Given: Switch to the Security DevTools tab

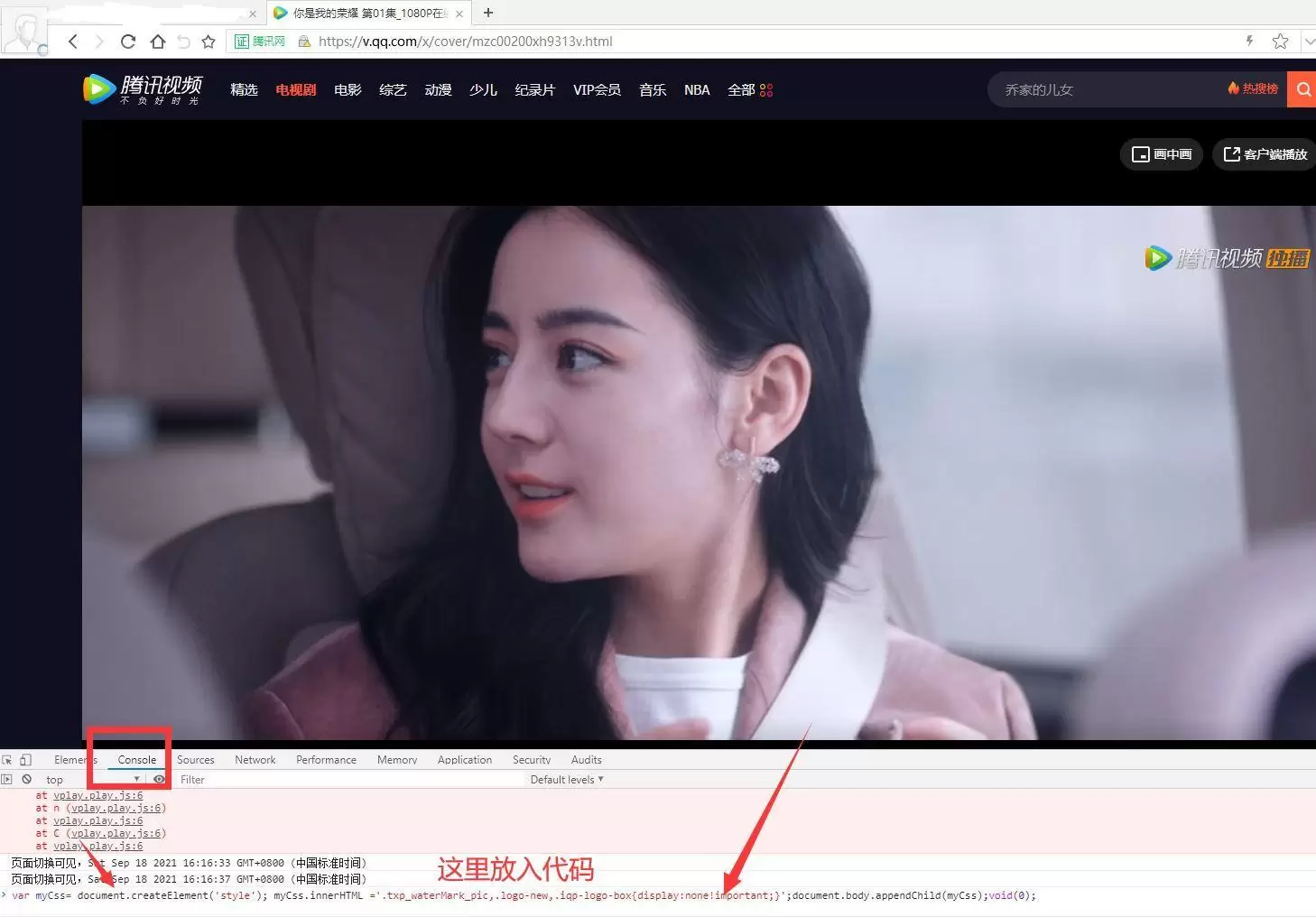Looking at the screenshot, I should pos(532,760).
